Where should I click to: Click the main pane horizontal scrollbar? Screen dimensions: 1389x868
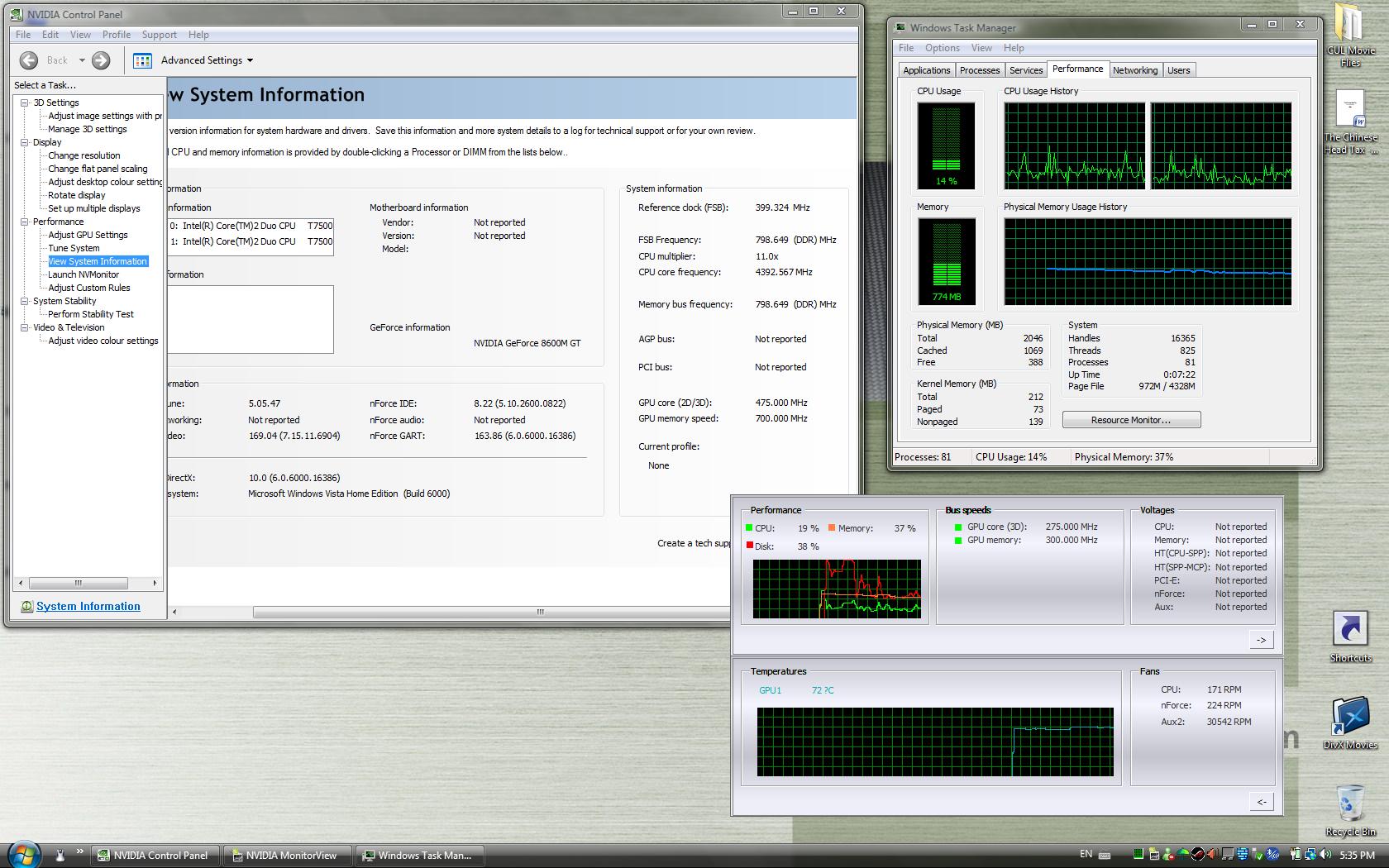(490, 613)
